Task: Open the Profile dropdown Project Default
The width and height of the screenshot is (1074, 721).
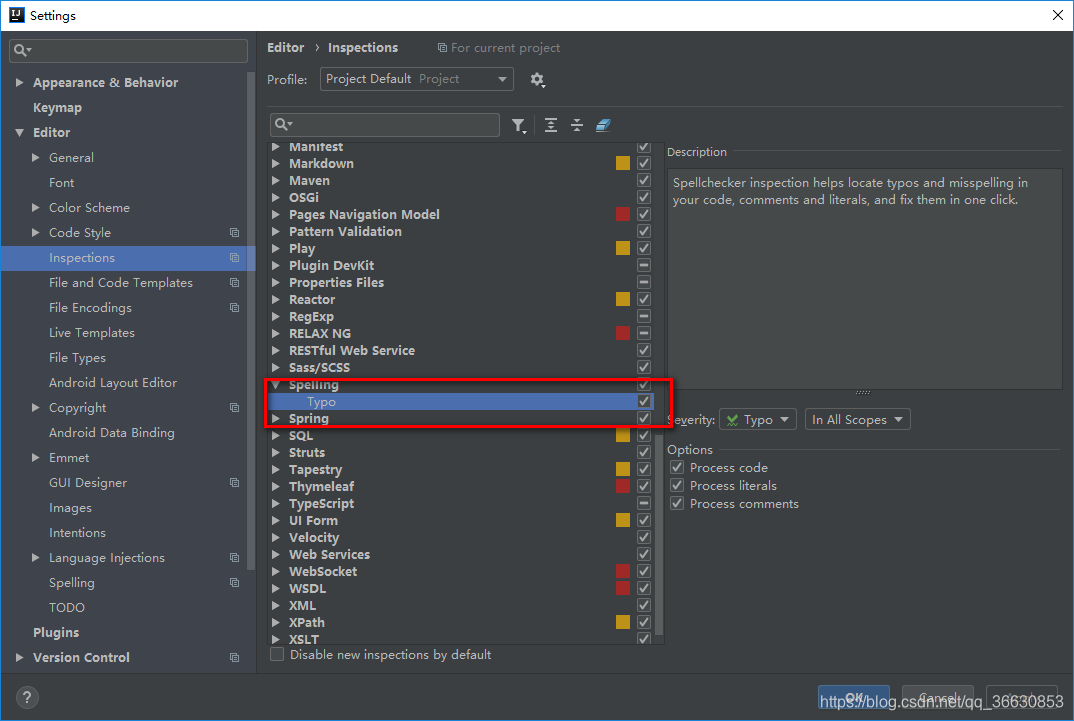Action: 416,79
